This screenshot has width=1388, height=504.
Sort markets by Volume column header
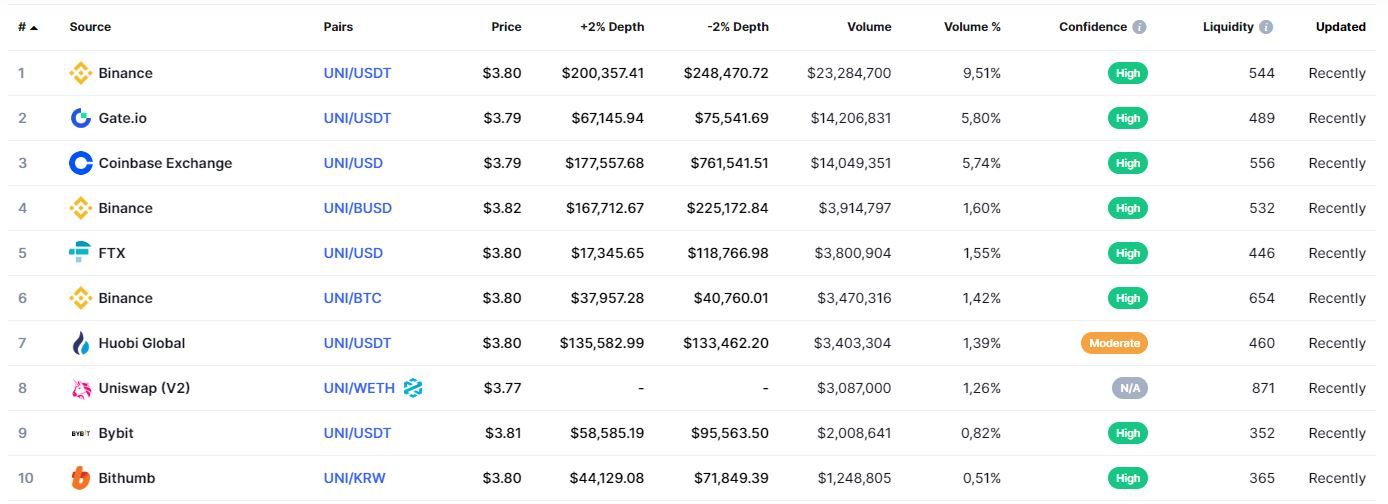click(869, 27)
